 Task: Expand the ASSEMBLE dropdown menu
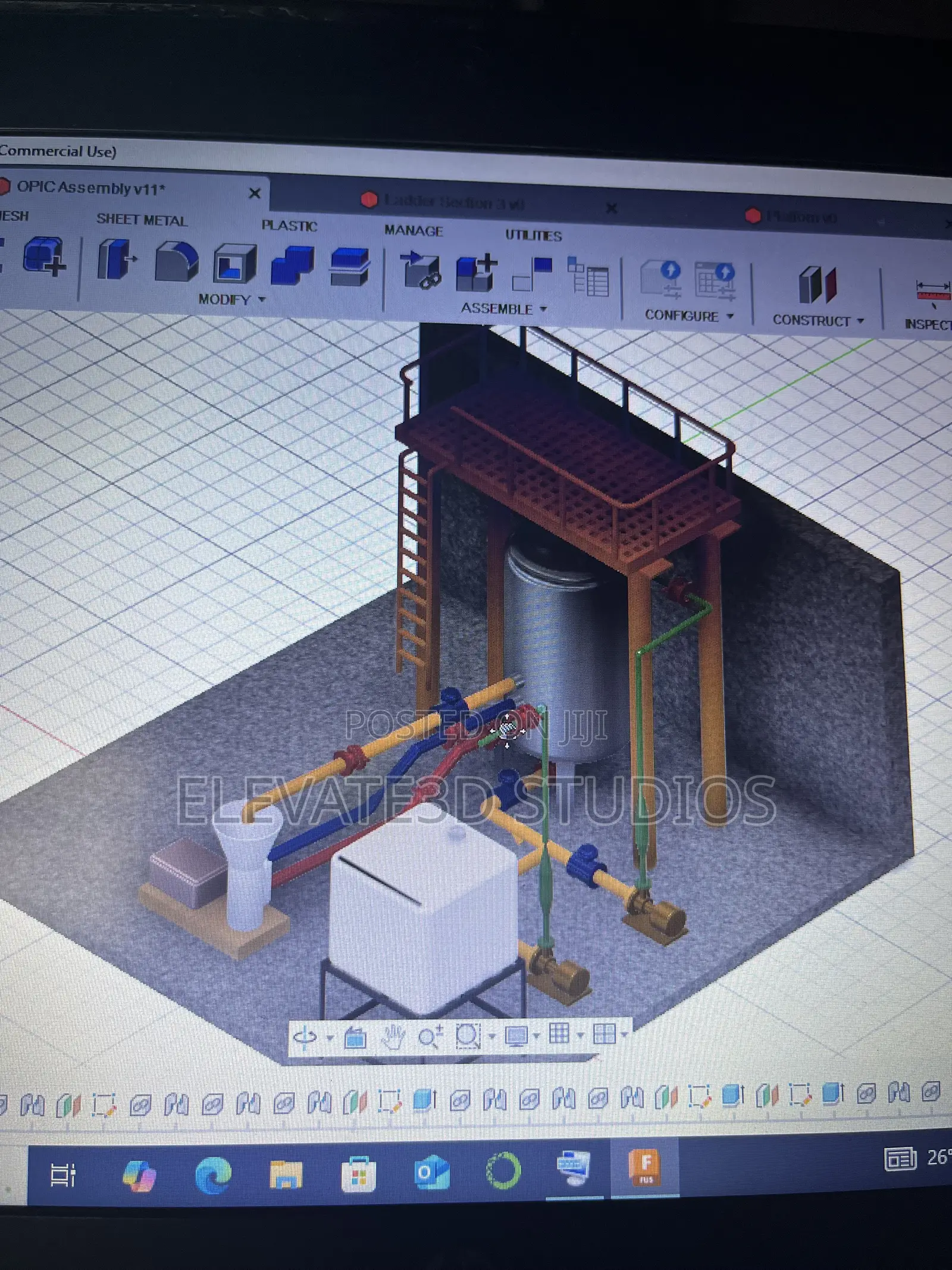504,309
